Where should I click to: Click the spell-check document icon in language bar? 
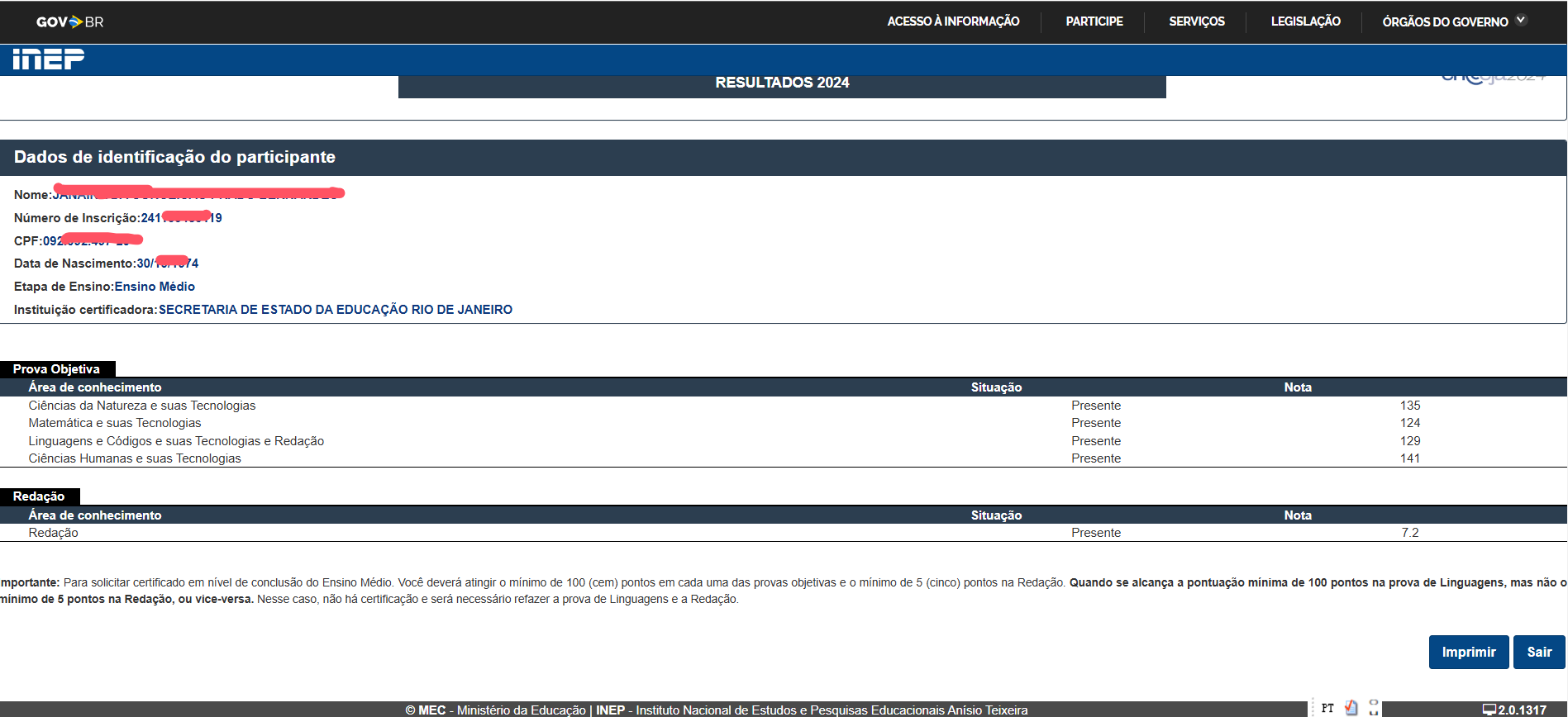[1351, 708]
